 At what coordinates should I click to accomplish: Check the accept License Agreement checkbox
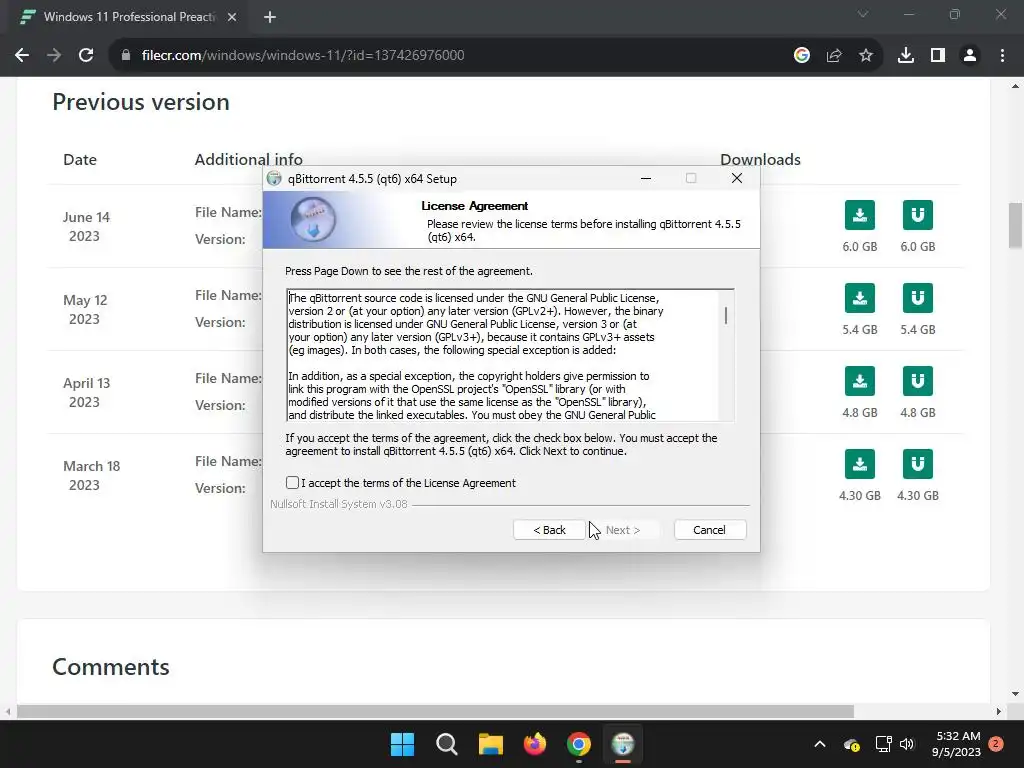[292, 483]
